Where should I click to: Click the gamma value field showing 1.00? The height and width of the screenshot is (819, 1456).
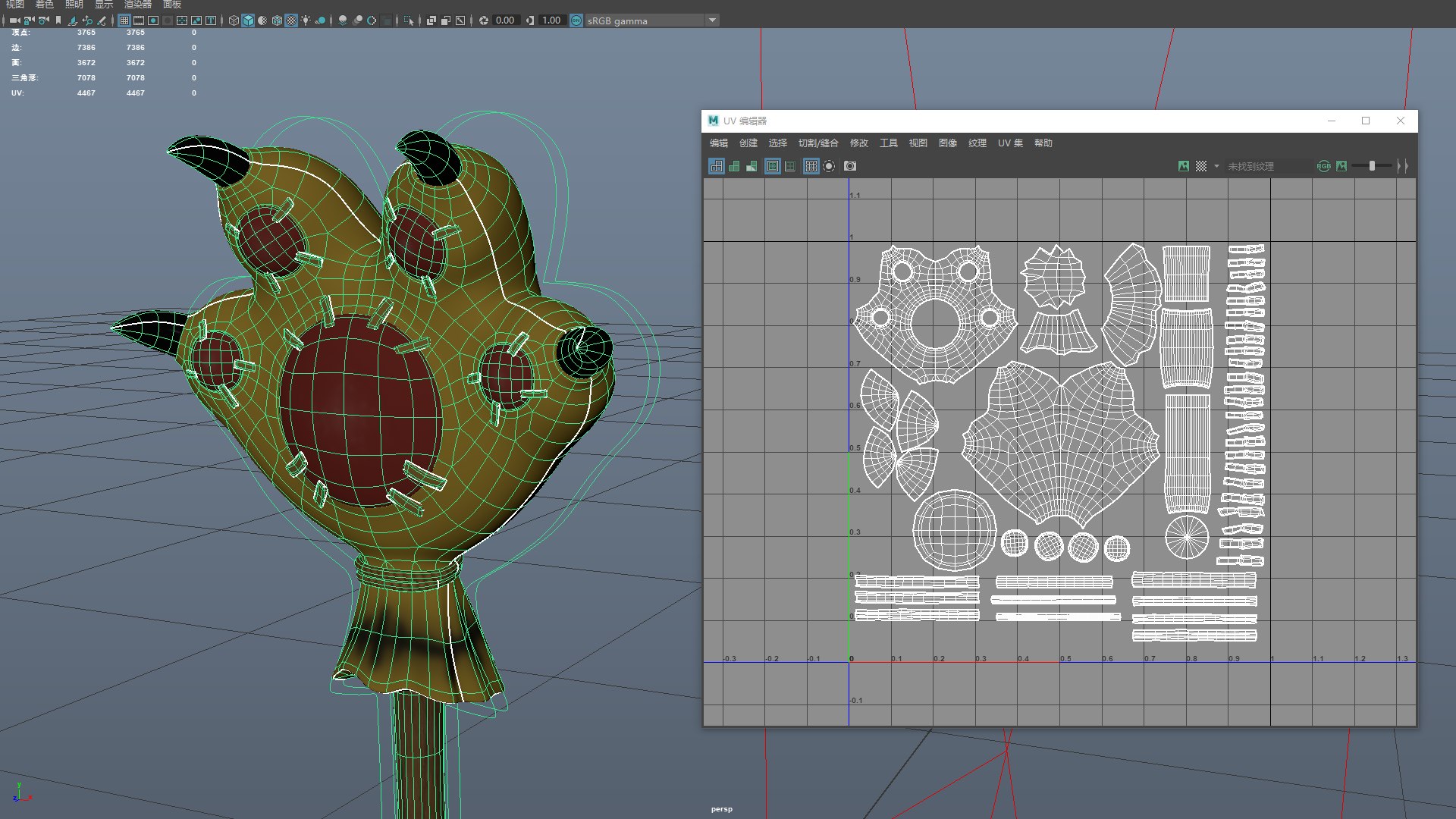pyautogui.click(x=551, y=20)
